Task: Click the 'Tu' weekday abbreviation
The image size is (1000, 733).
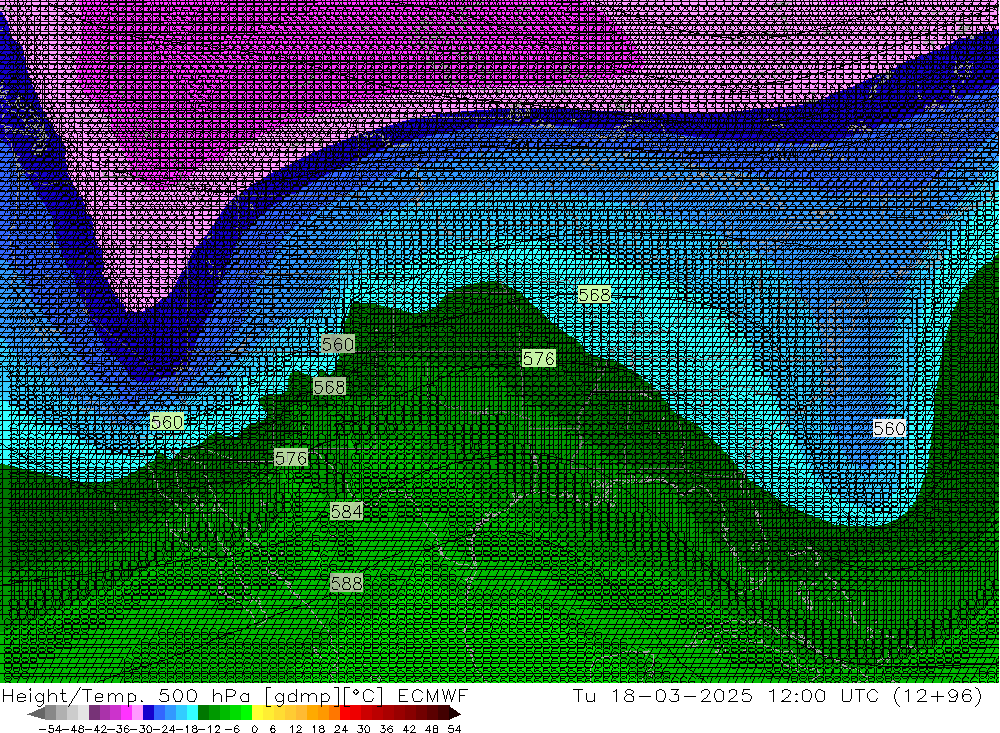Action: [x=584, y=695]
